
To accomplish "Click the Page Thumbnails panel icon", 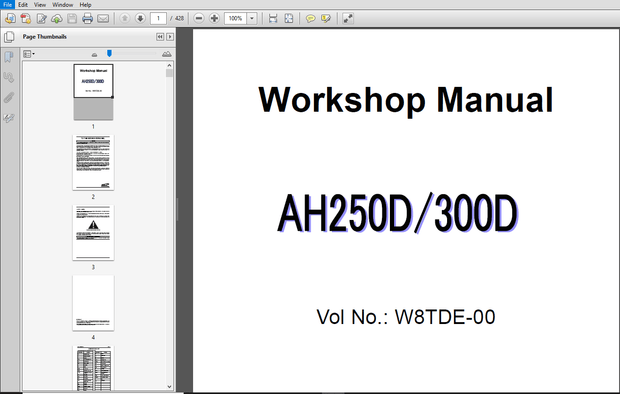I will [9, 37].
